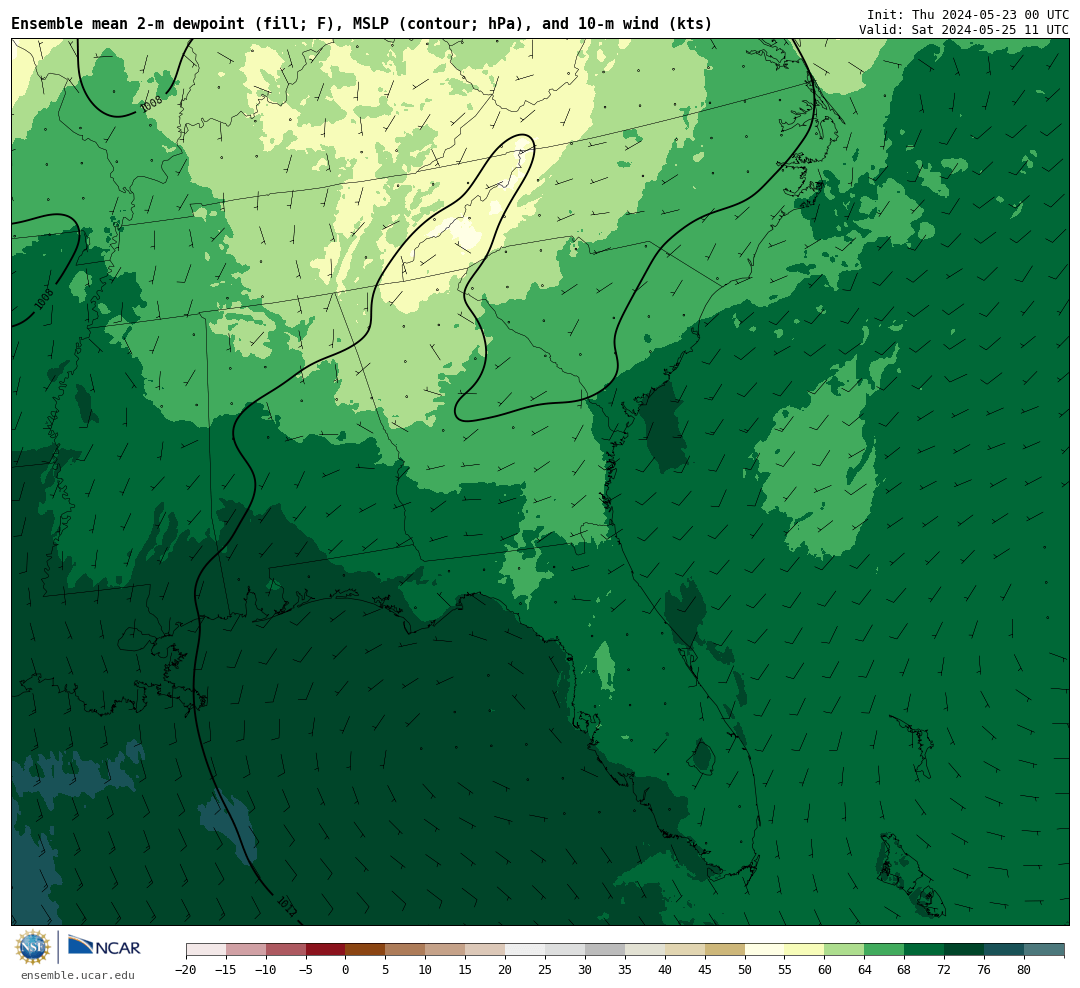The width and height of the screenshot is (1080, 988).
Task: Click the Init: Thu 2024-05-23 00 UTC text
Action: tap(968, 14)
